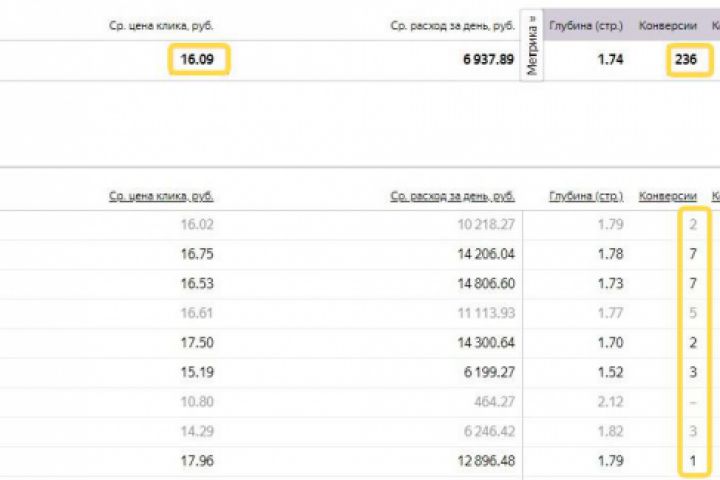The image size is (720, 480).
Task: Click the 17.96 click price cell
Action: point(197,461)
